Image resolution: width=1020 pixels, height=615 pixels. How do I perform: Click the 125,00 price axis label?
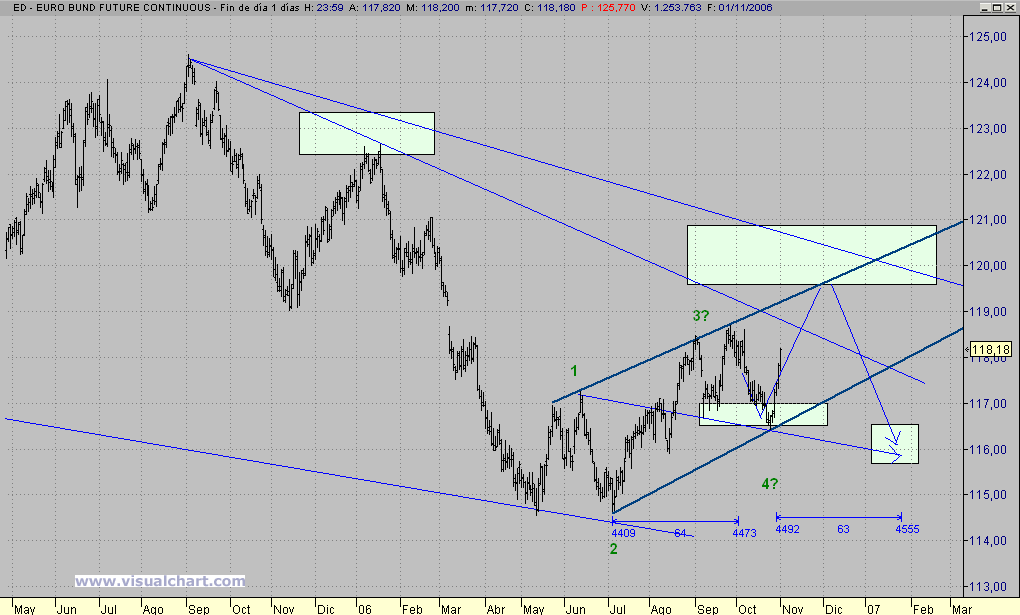[987, 37]
